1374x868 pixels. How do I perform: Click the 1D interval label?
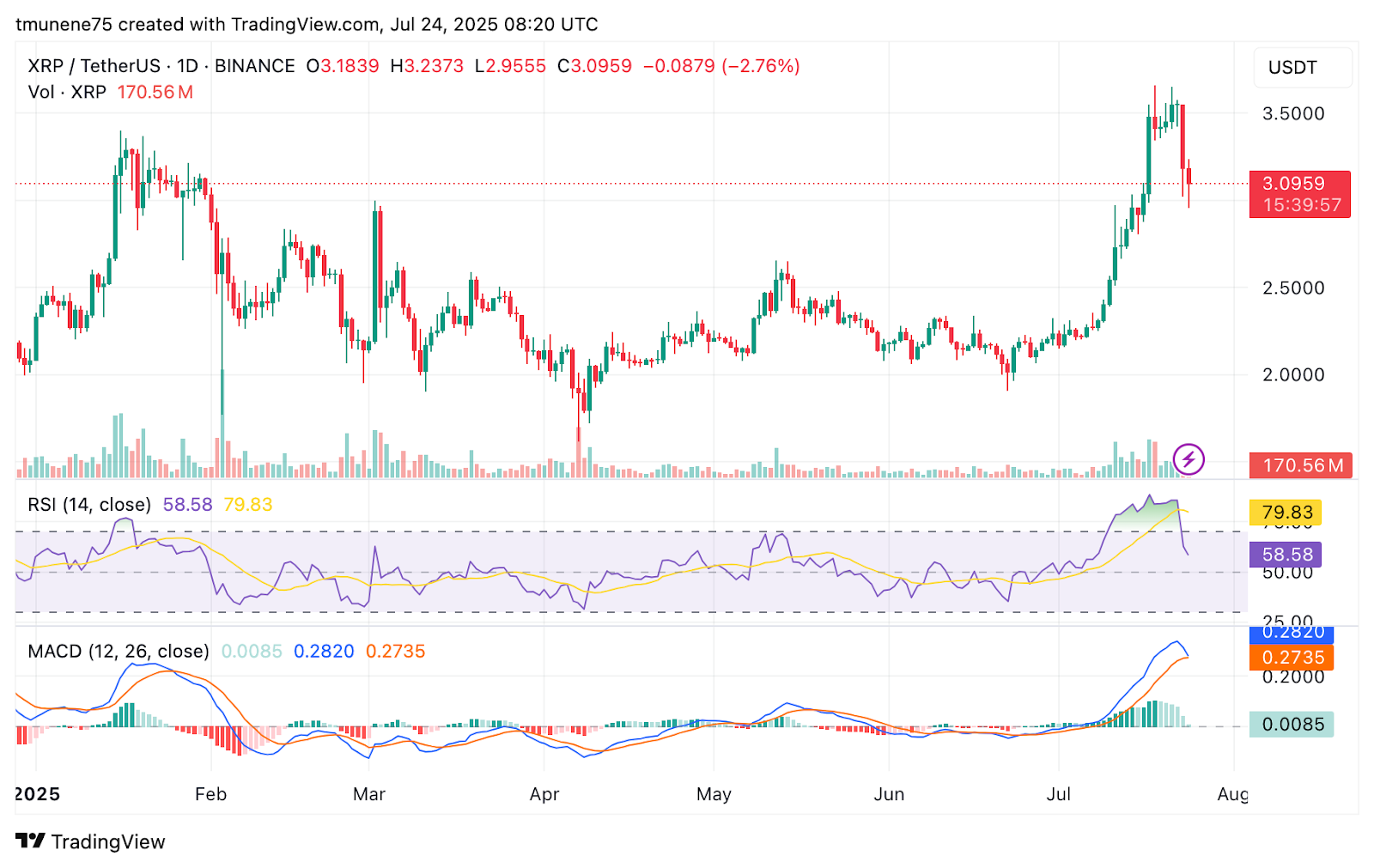187,66
